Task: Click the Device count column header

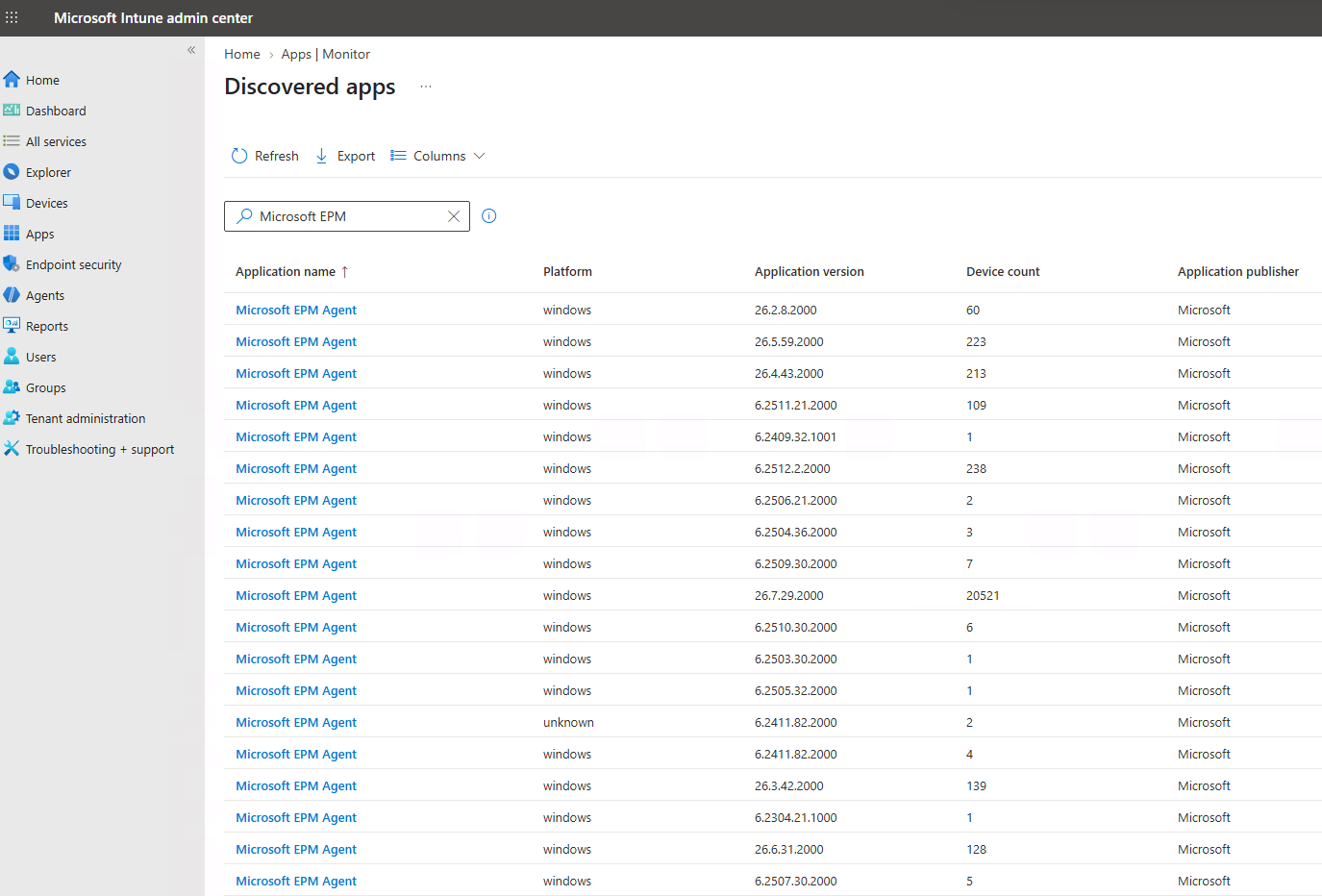Action: pyautogui.click(x=1003, y=272)
